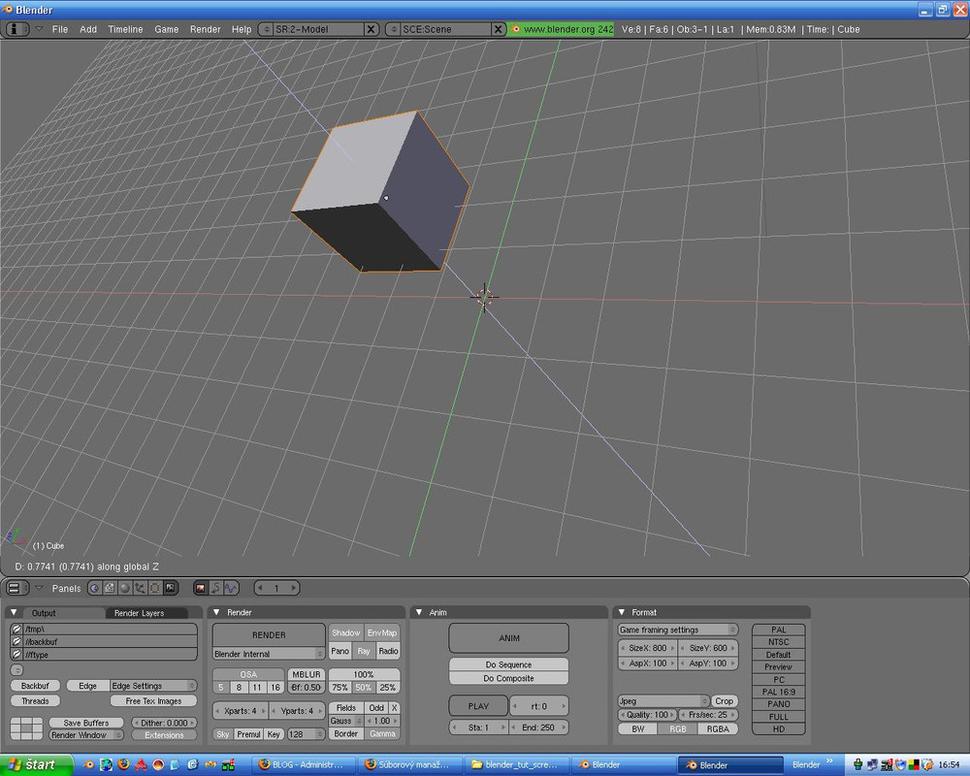Viewport: 970px width, 776px height.
Task: Open the buttons window type selector icon
Action: coord(17,588)
